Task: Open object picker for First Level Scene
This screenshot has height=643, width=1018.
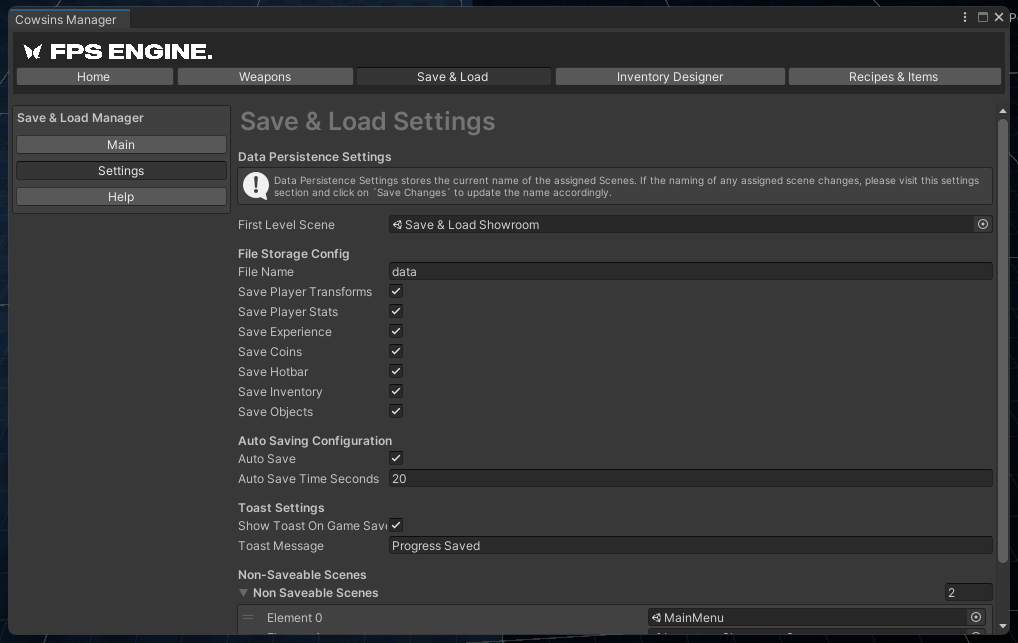Action: [983, 225]
